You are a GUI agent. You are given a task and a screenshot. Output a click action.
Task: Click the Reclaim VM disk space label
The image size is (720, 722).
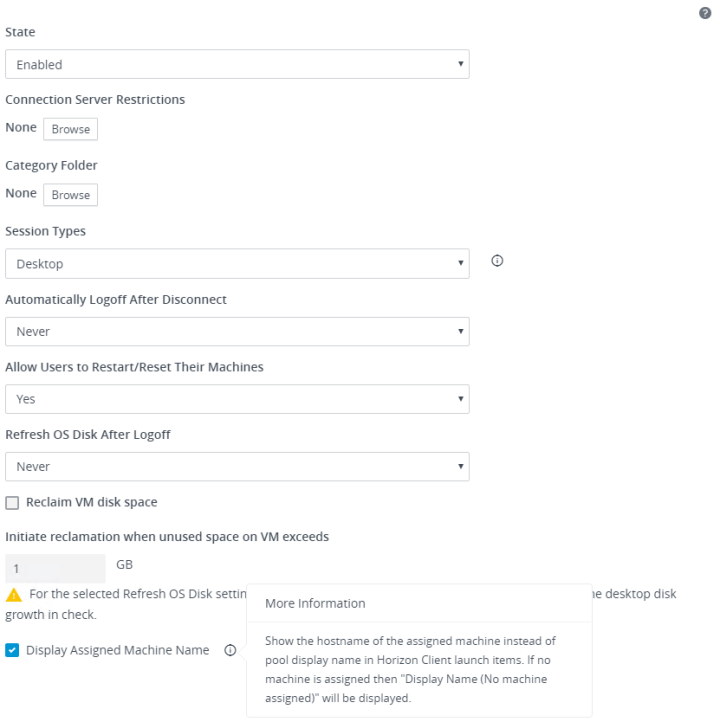pyautogui.click(x=91, y=502)
